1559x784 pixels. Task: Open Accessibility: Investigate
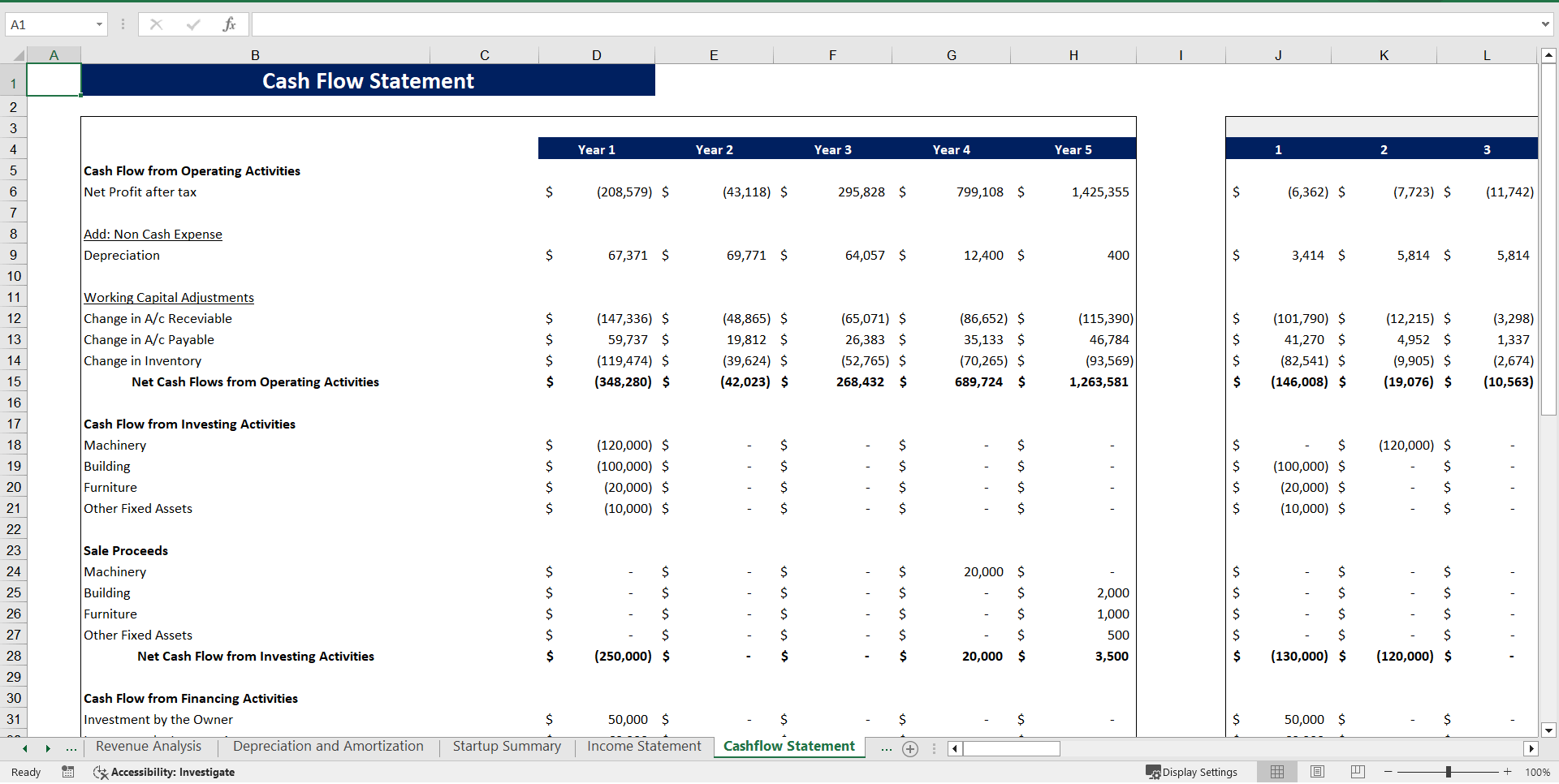click(x=164, y=772)
